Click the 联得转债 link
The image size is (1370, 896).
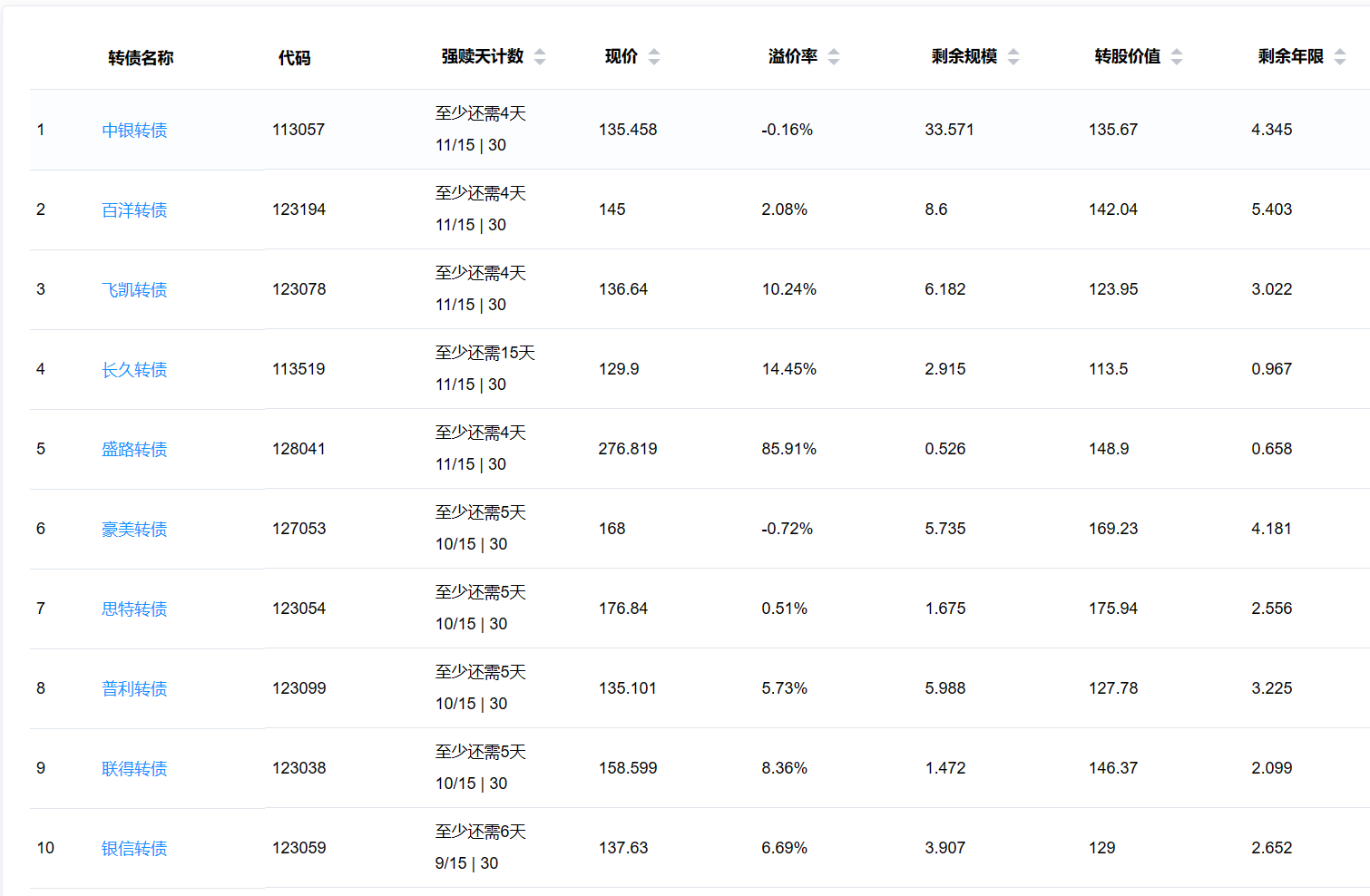(134, 769)
